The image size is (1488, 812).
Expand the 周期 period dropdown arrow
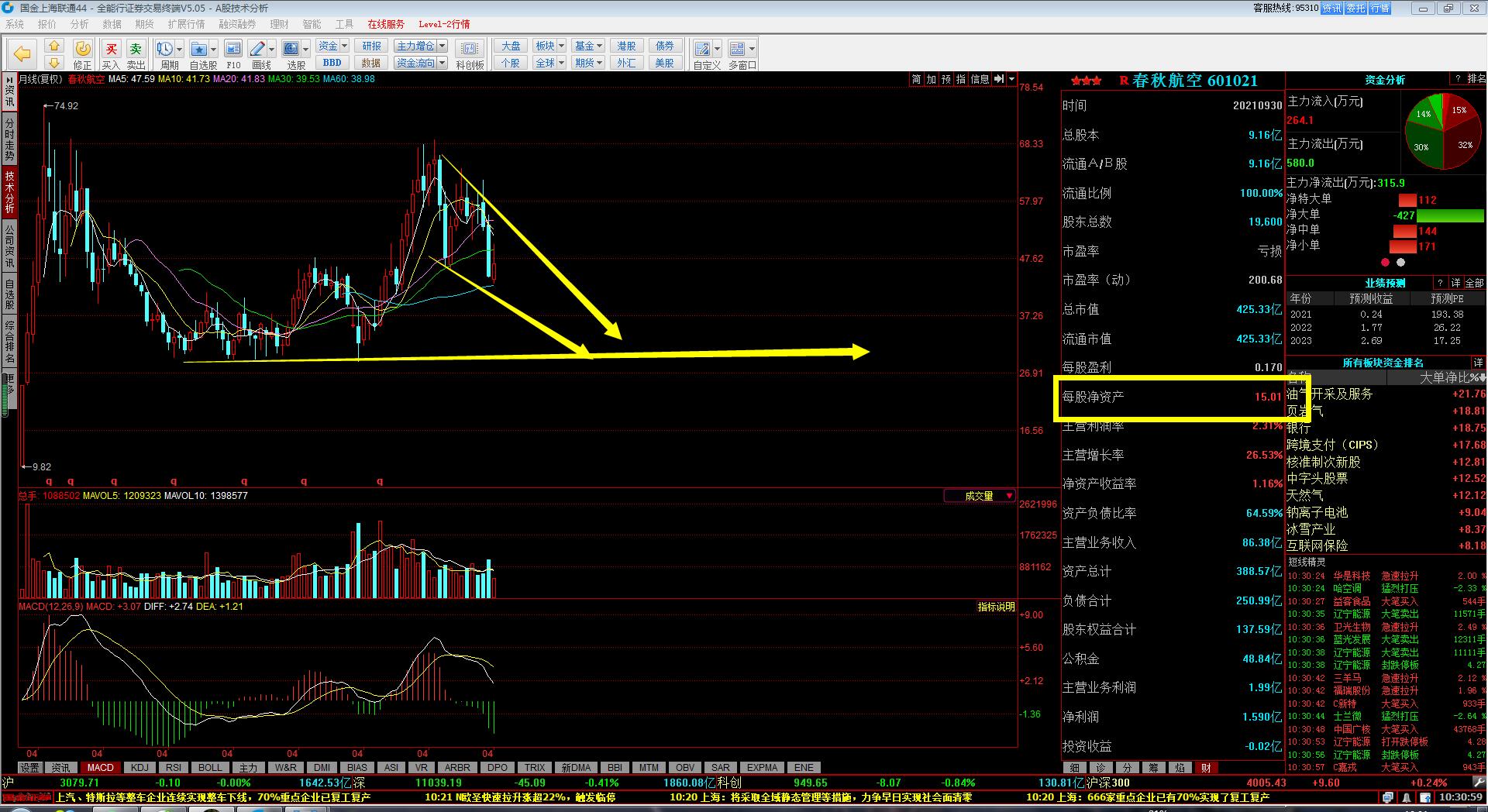[179, 50]
